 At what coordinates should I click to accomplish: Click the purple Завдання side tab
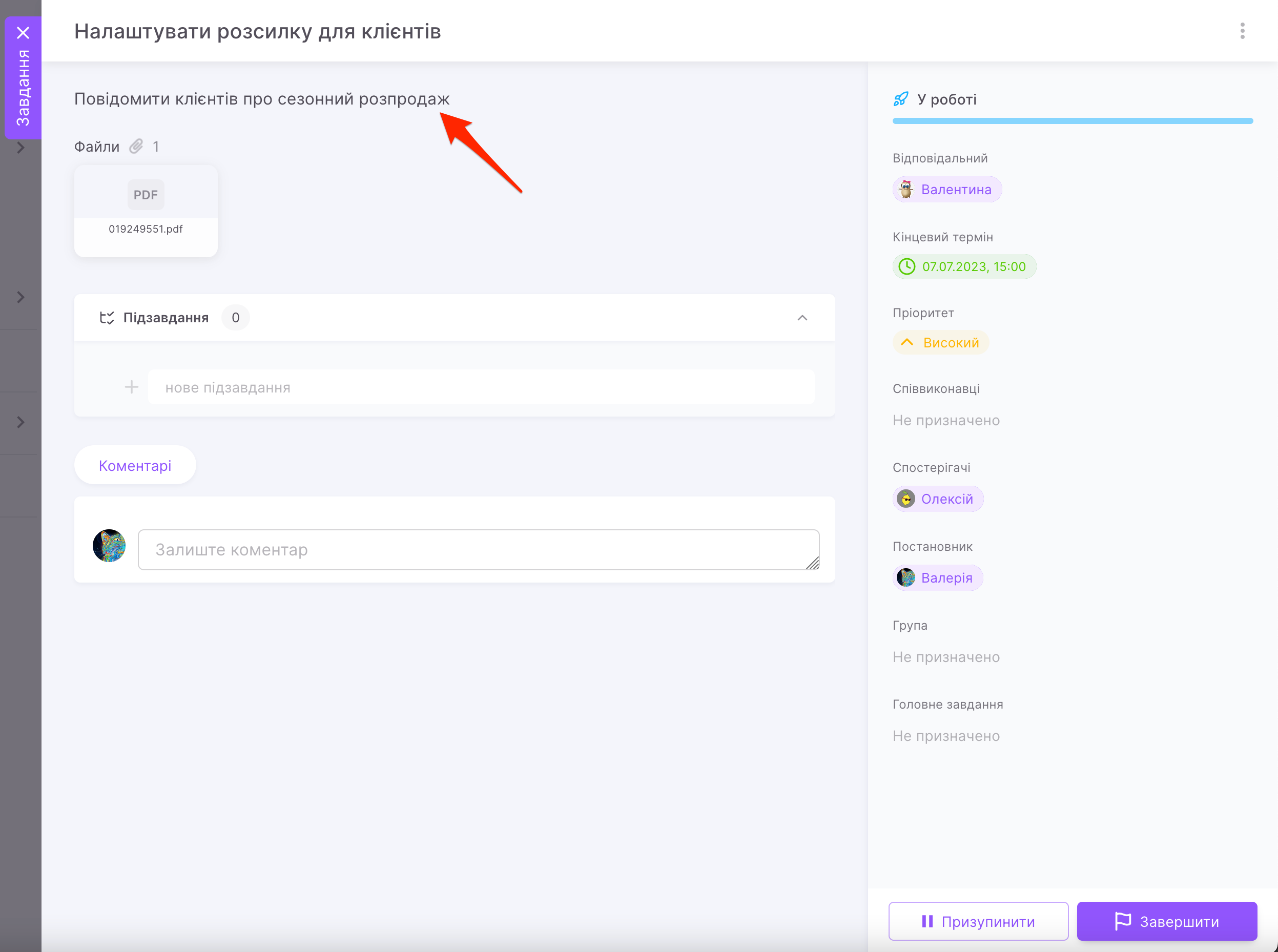(x=23, y=88)
